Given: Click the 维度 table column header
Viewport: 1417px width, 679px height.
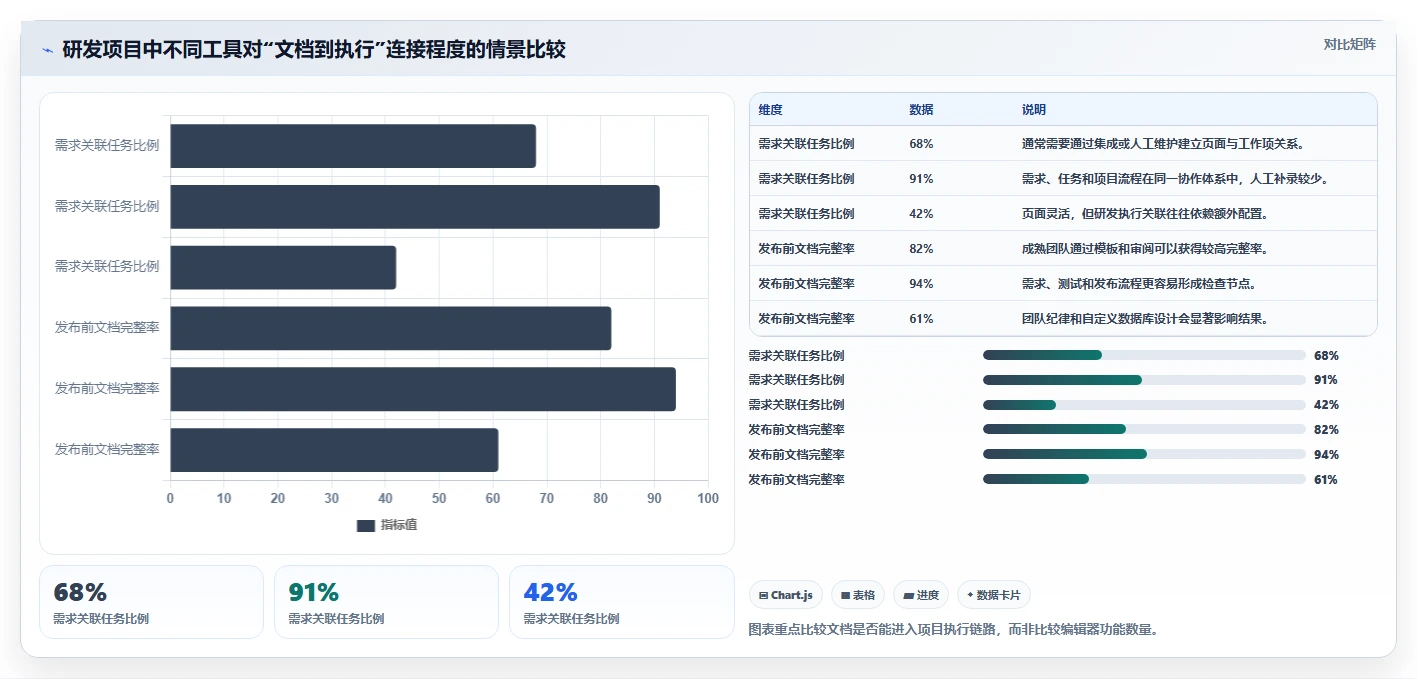Looking at the screenshot, I should 770,109.
